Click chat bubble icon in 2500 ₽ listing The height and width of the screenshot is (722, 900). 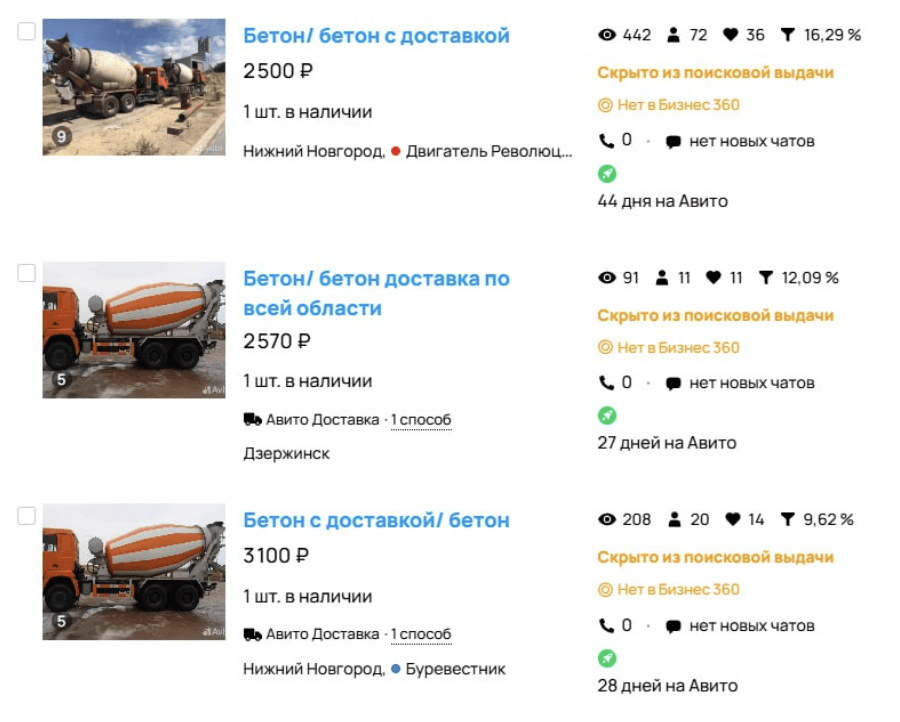click(x=673, y=141)
